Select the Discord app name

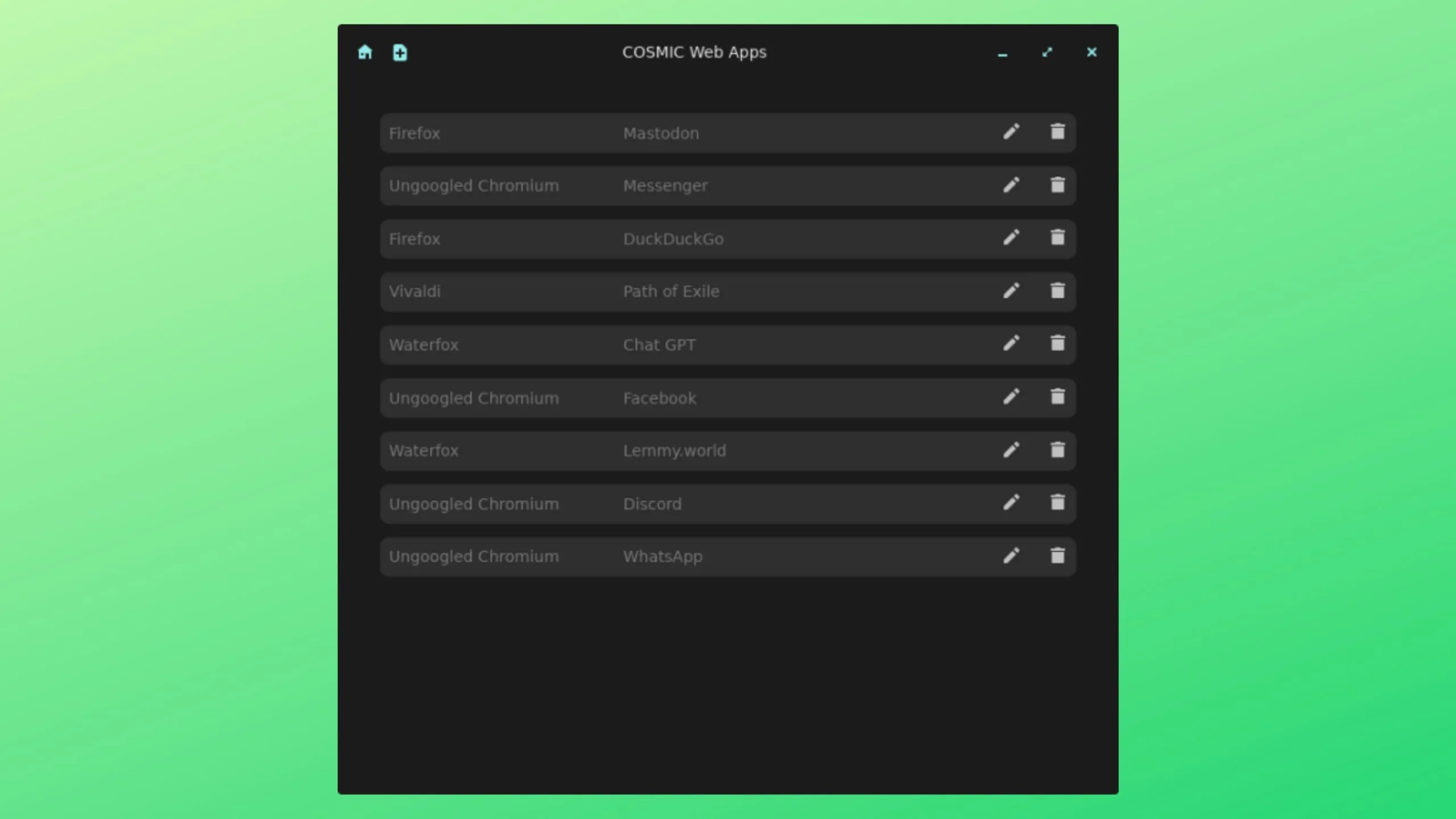click(x=652, y=504)
